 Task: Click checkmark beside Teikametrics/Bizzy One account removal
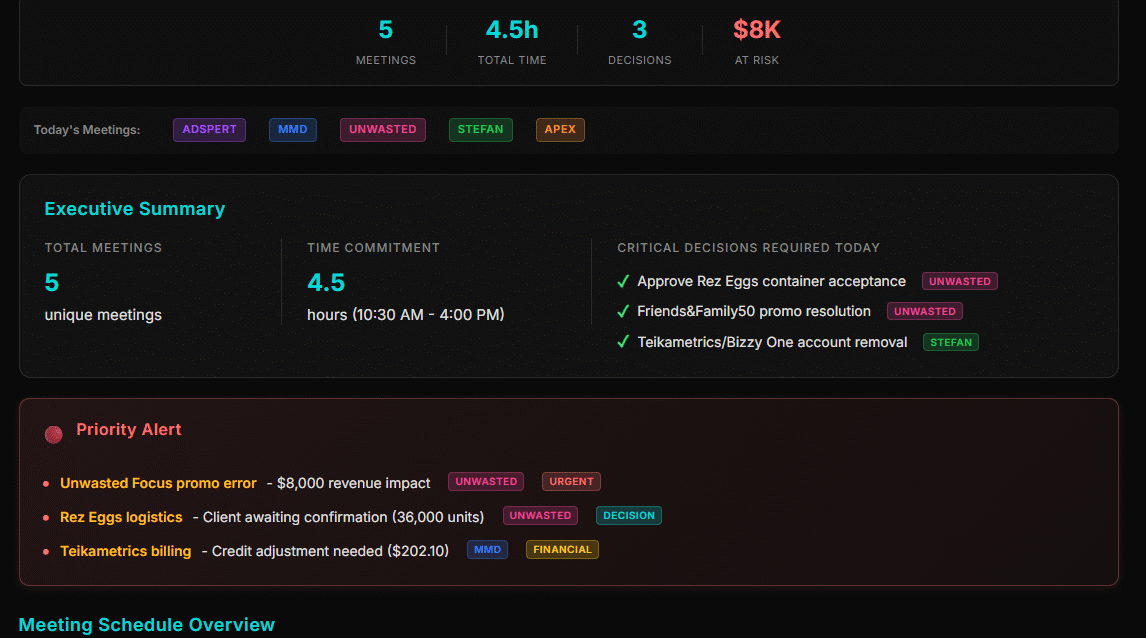coord(623,342)
